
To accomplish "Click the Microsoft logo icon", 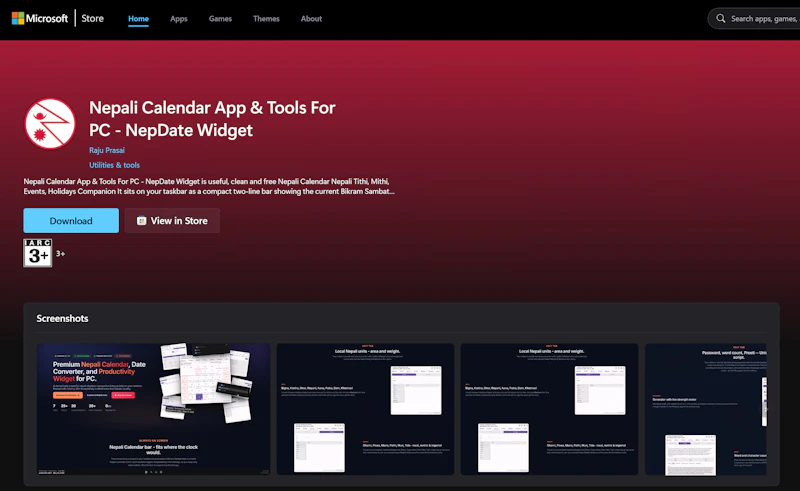I will tap(18, 18).
